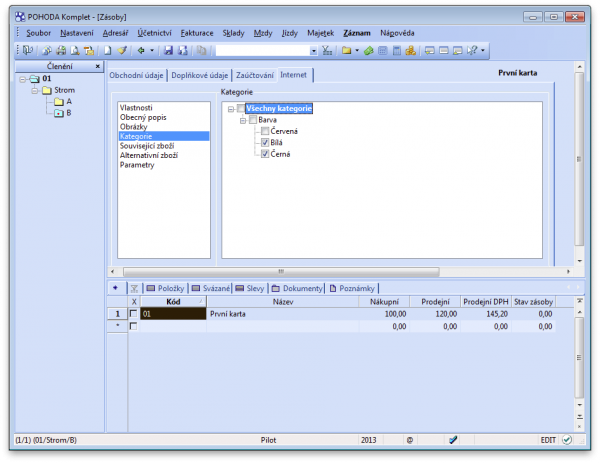This screenshot has width=600, height=463.
Task: Click the green banknote toolbar icon
Action: (368, 50)
